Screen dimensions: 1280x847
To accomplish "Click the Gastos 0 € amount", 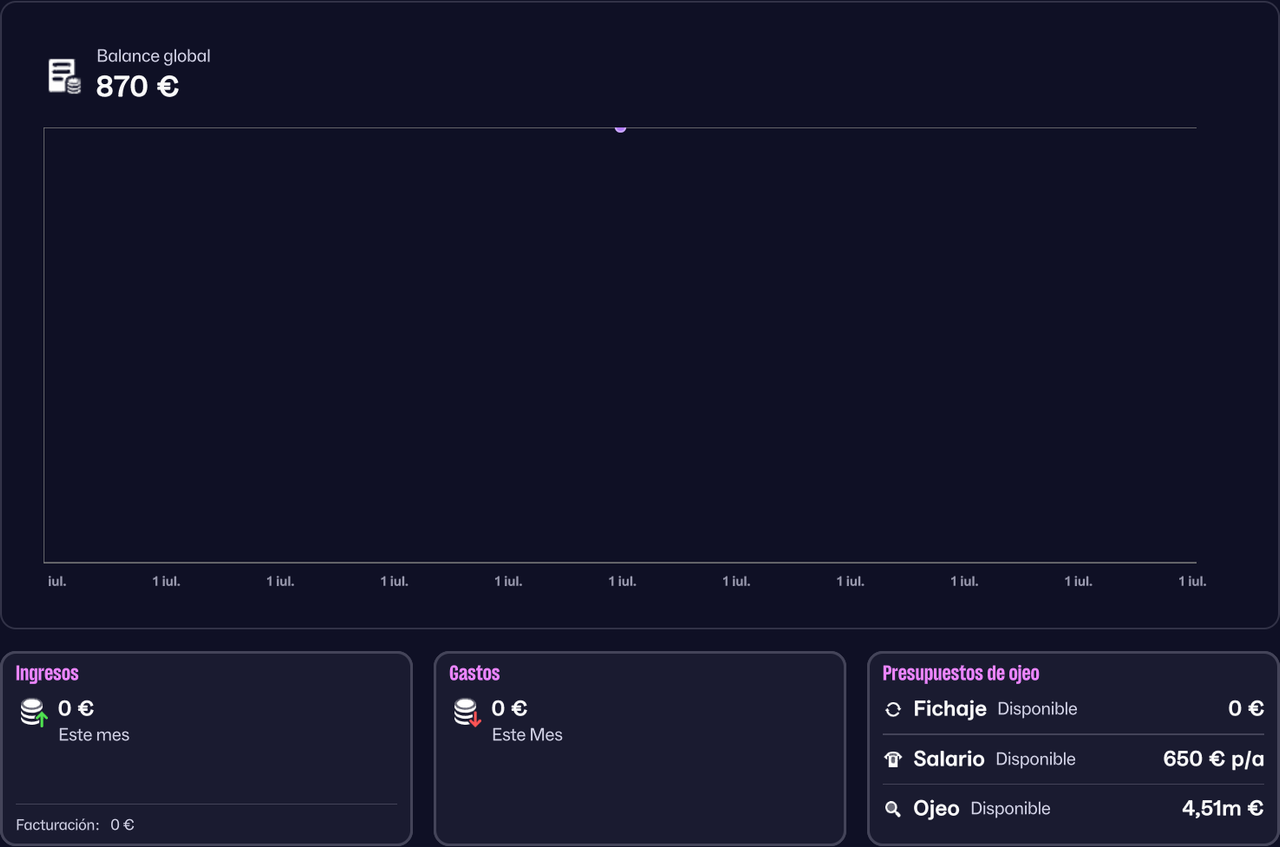I will pyautogui.click(x=509, y=709).
